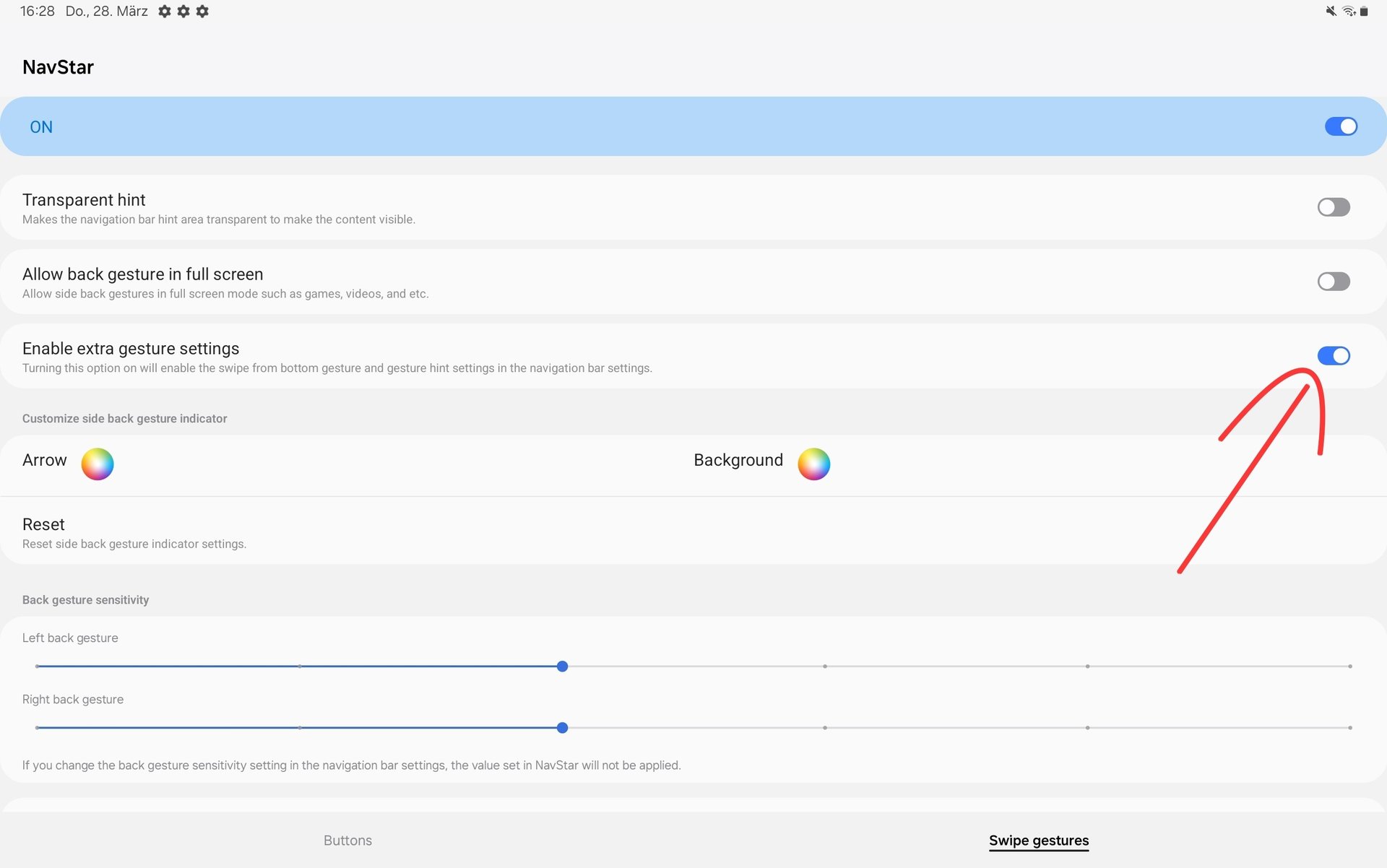Screen dimensions: 1387x868
Task: Select the Swipe gestures tab
Action: tap(1038, 840)
